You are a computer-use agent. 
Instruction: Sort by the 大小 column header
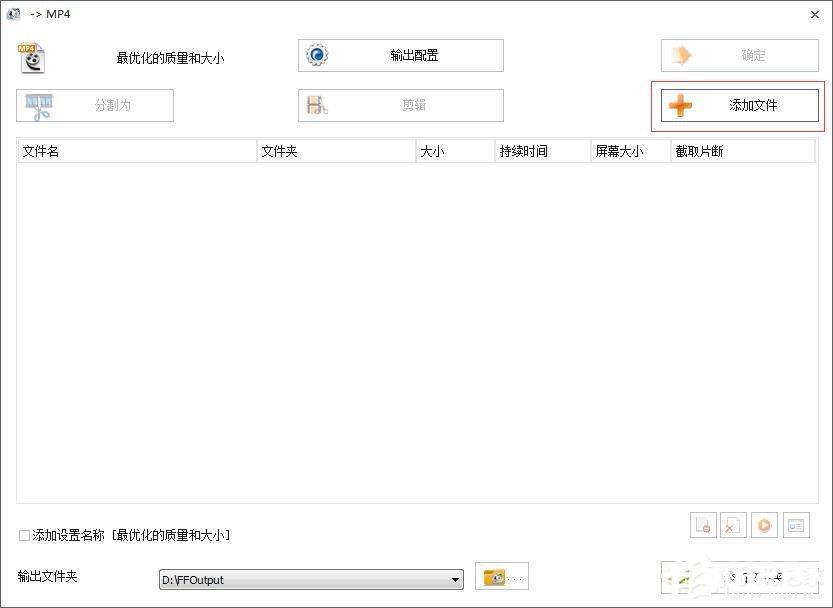pyautogui.click(x=455, y=151)
